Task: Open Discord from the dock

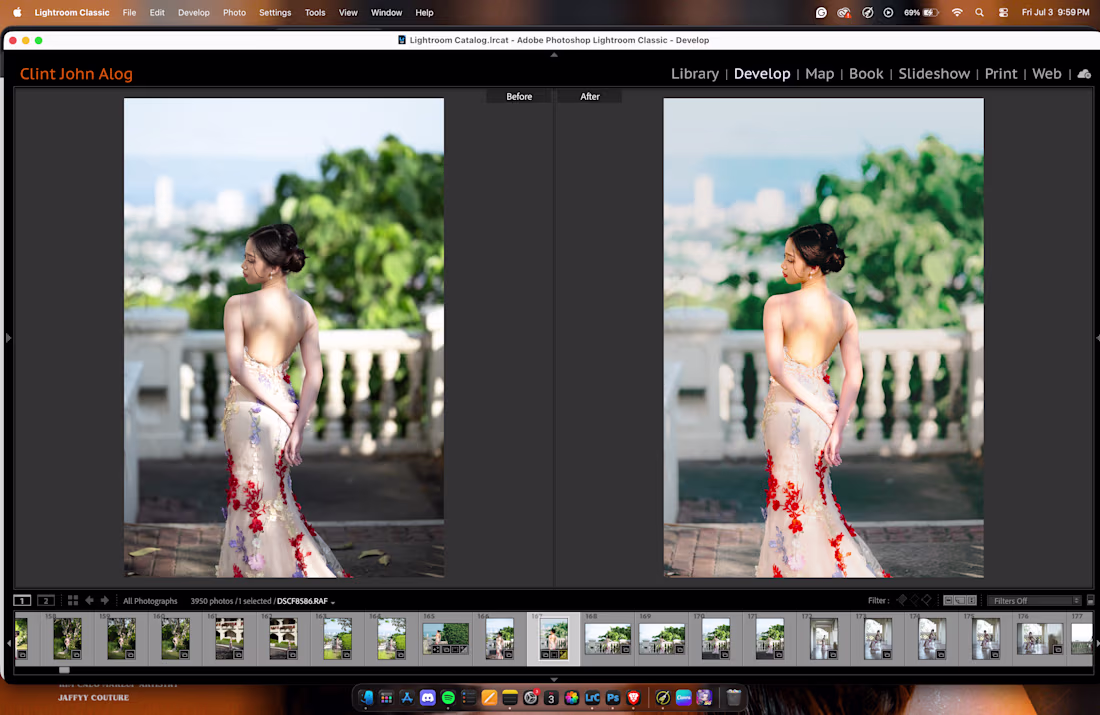Action: tap(427, 697)
